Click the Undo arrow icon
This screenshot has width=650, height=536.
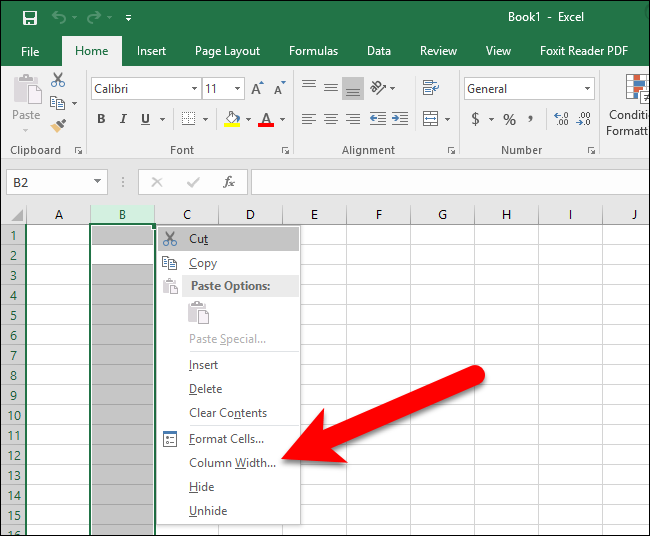[x=59, y=17]
